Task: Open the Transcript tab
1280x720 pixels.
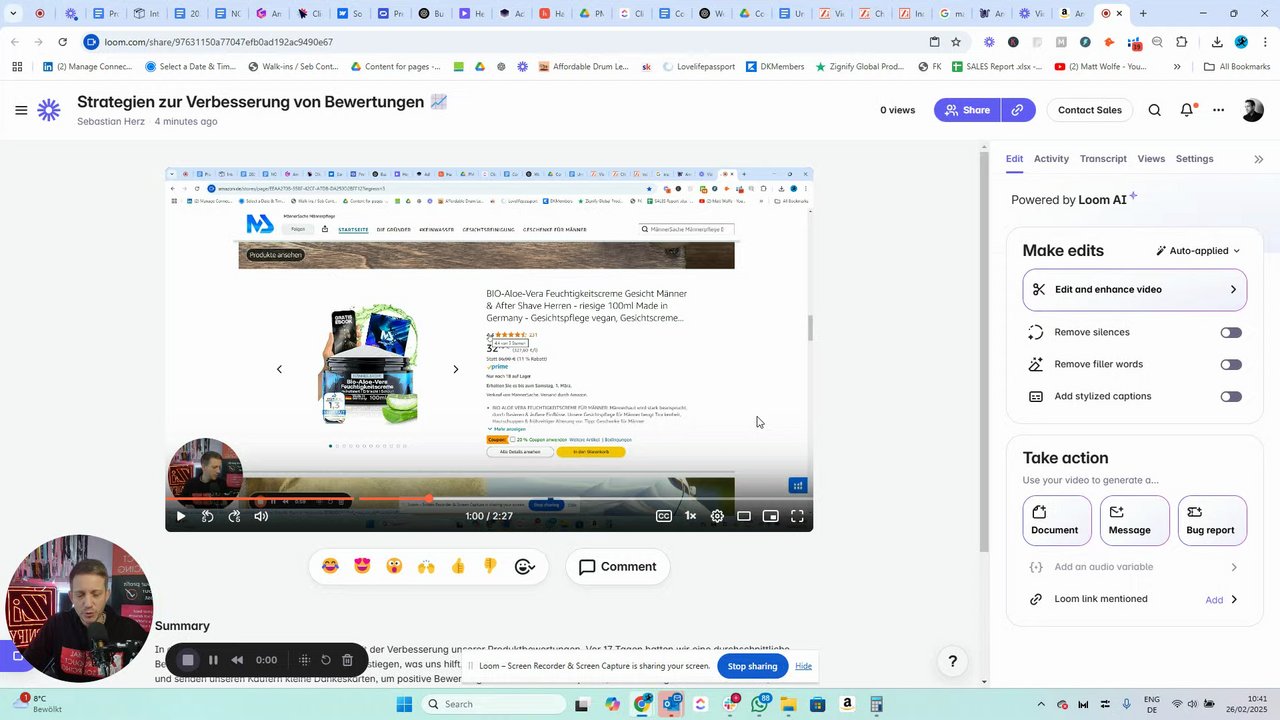Action: pos(1103,159)
